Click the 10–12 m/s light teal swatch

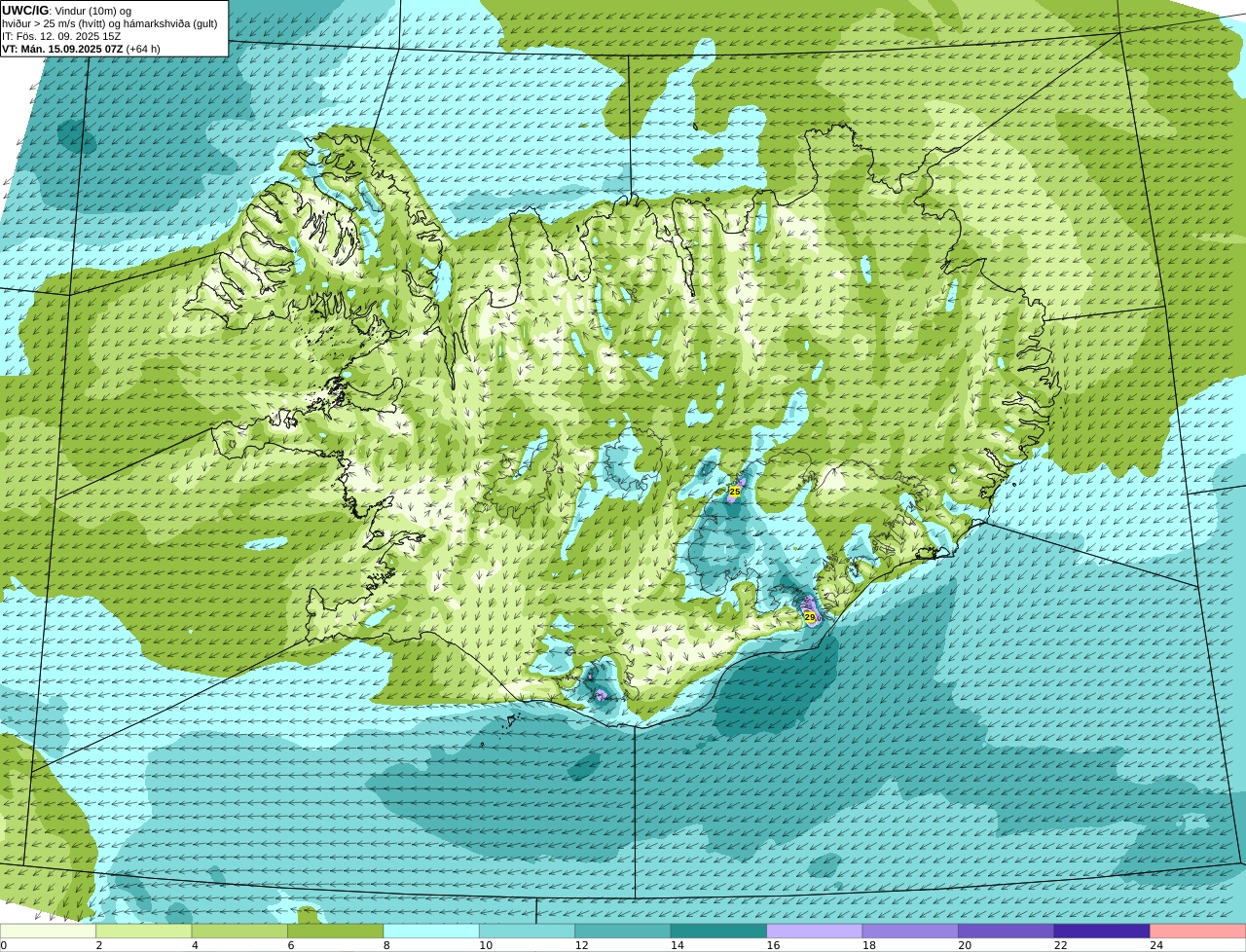tap(528, 932)
